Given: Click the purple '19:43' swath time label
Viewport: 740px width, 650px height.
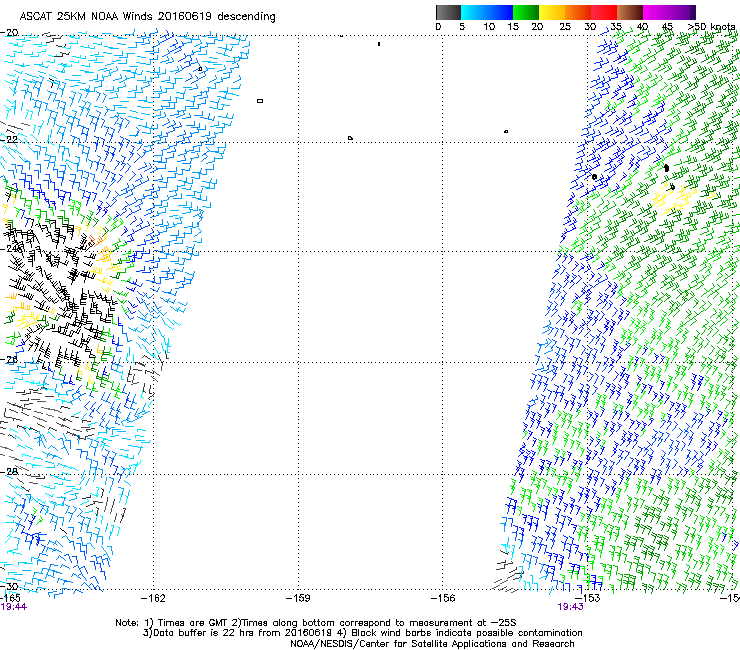Looking at the screenshot, I should 570,607.
